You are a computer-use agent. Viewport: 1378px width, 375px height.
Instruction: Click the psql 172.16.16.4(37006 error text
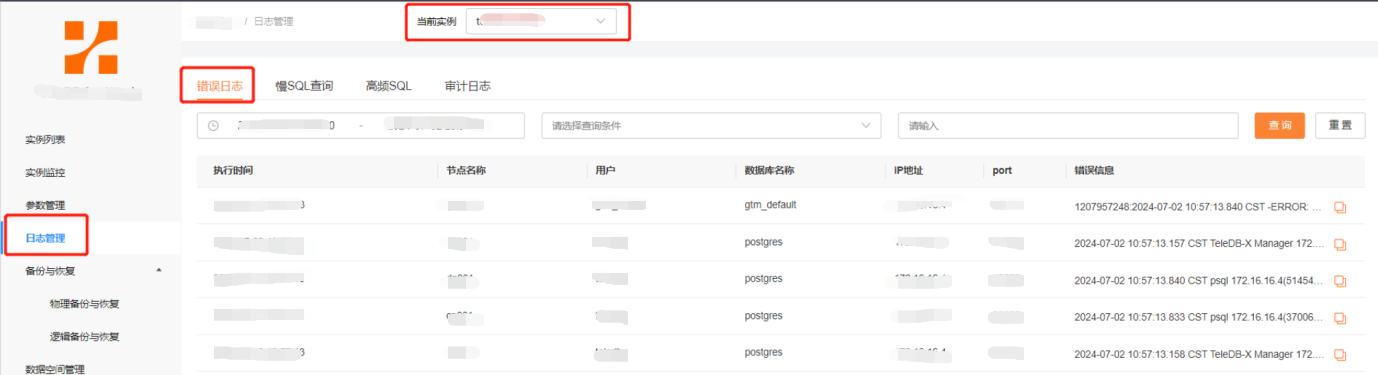pos(1198,318)
